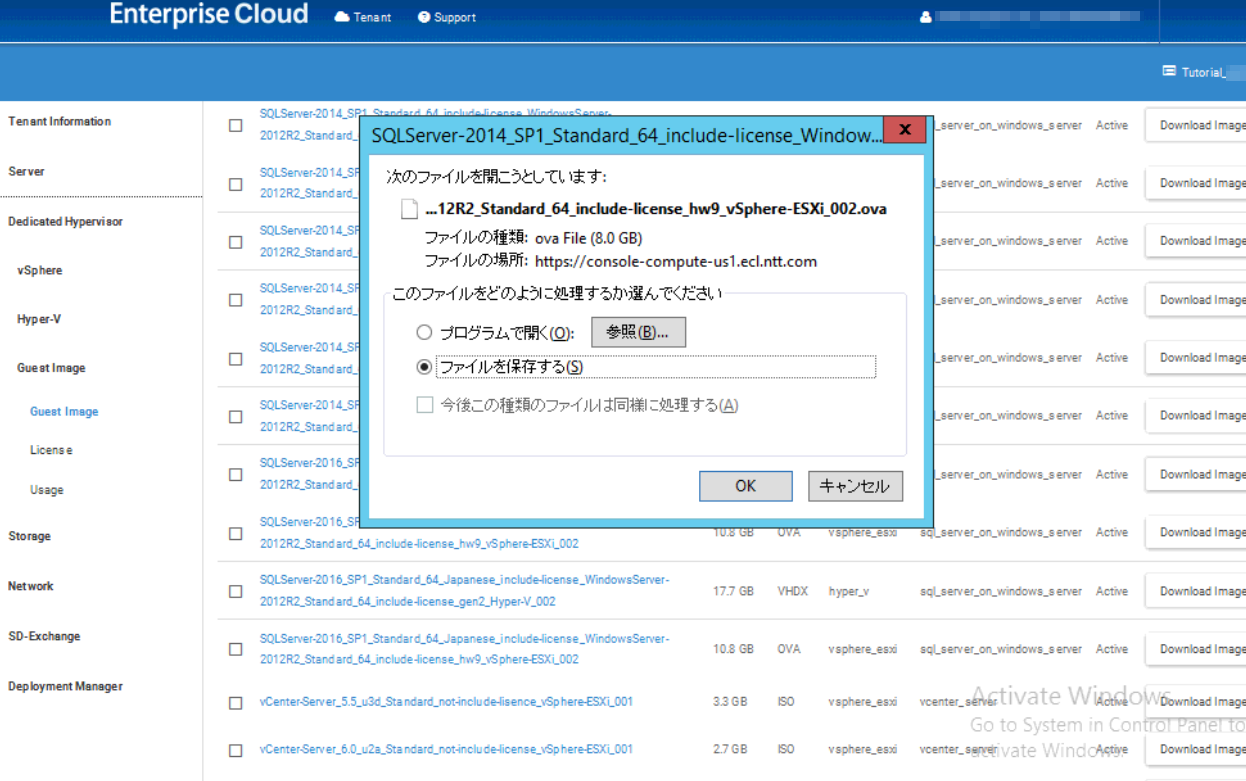The width and height of the screenshot is (1246, 781).
Task: Click Download Image for vCenter-Server_6.0_u2a row
Action: pyautogui.click(x=1195, y=749)
